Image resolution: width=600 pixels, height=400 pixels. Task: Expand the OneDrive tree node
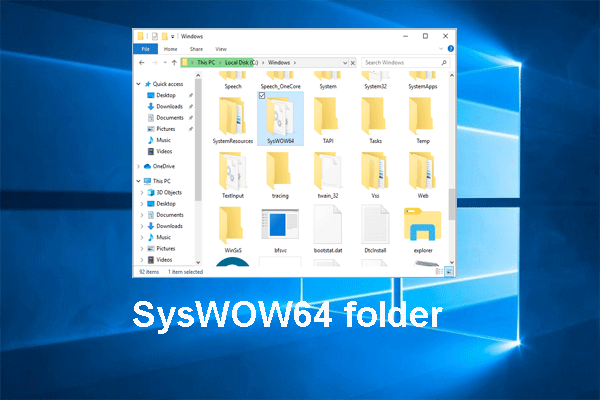point(139,166)
